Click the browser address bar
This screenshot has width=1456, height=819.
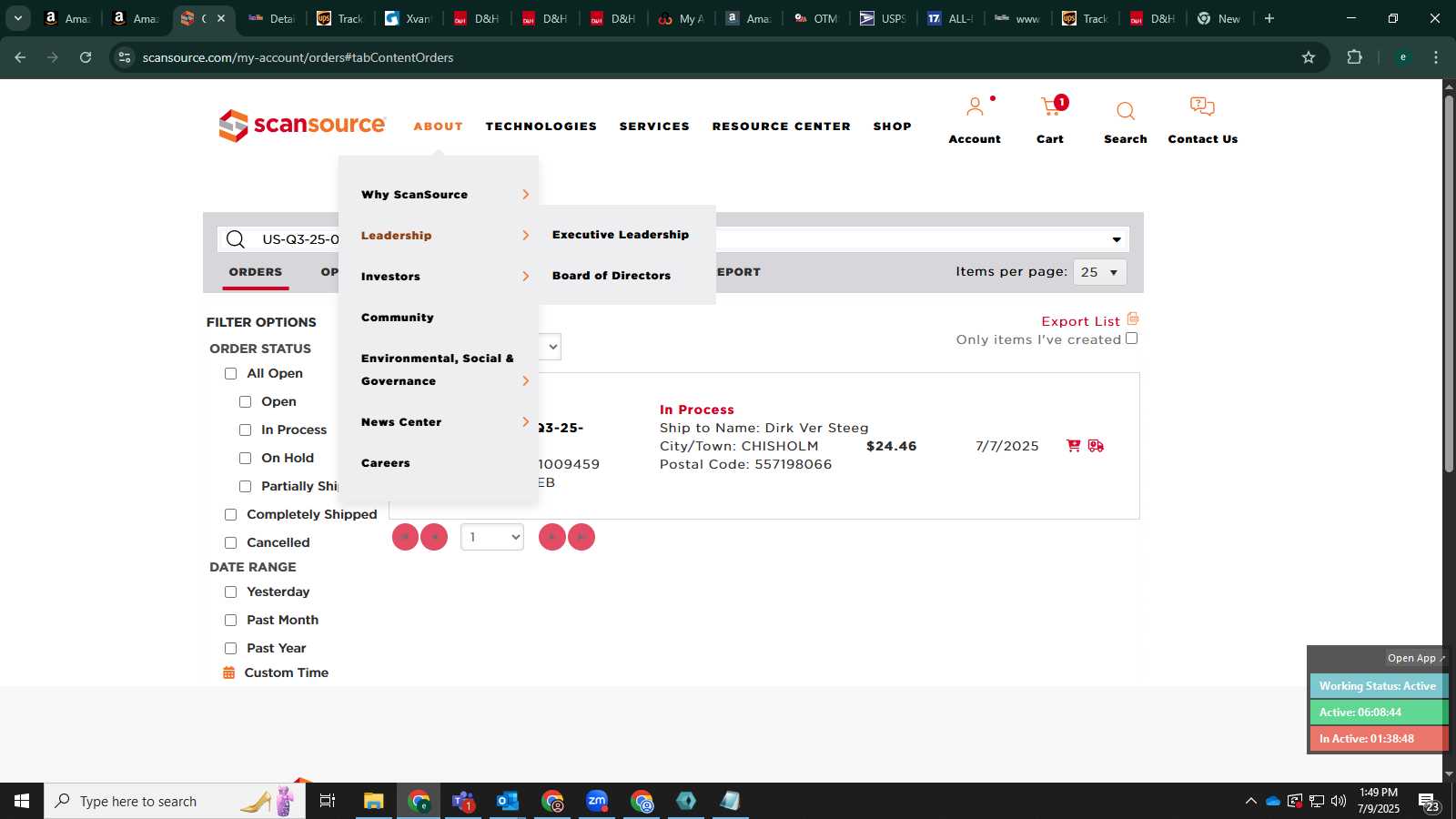(x=719, y=57)
